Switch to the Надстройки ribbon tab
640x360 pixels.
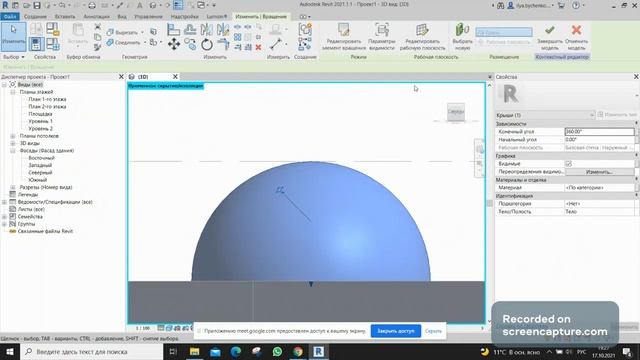[184, 17]
